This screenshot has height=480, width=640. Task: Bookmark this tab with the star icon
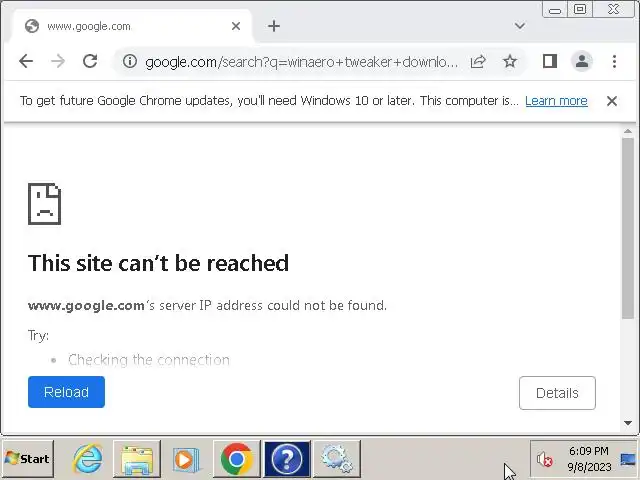tap(510, 62)
